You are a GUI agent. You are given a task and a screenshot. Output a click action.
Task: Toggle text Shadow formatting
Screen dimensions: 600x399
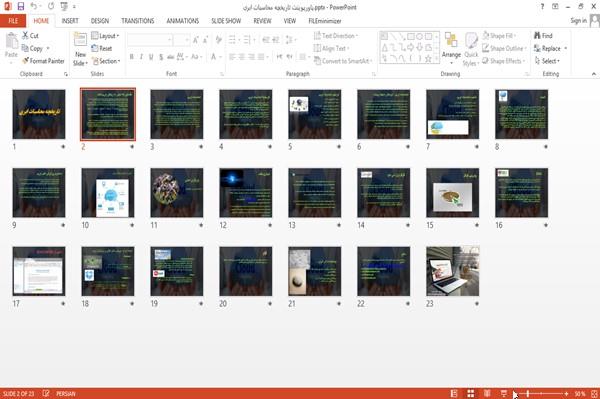(161, 57)
